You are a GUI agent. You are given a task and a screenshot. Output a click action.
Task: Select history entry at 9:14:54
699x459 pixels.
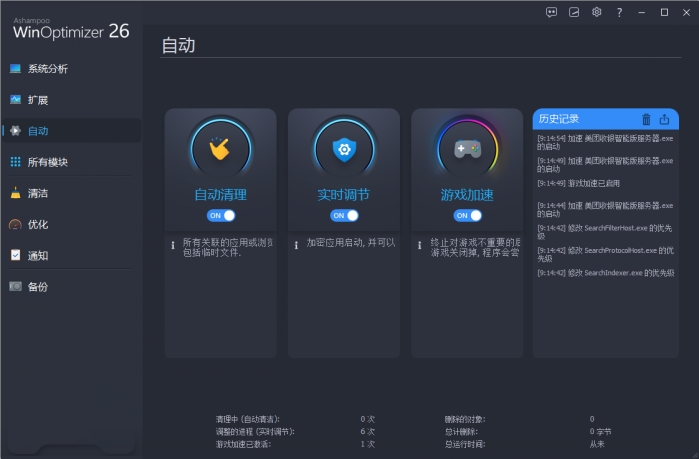click(x=605, y=143)
